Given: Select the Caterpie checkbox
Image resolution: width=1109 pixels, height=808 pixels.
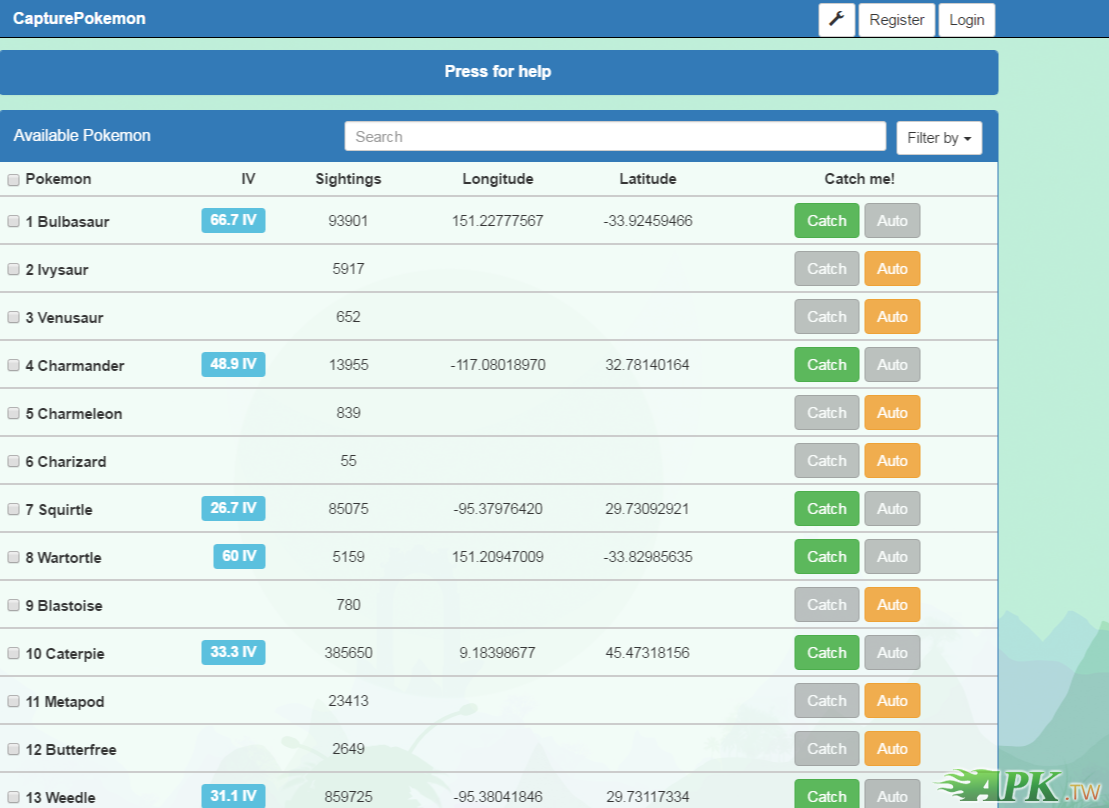Looking at the screenshot, I should pos(14,653).
